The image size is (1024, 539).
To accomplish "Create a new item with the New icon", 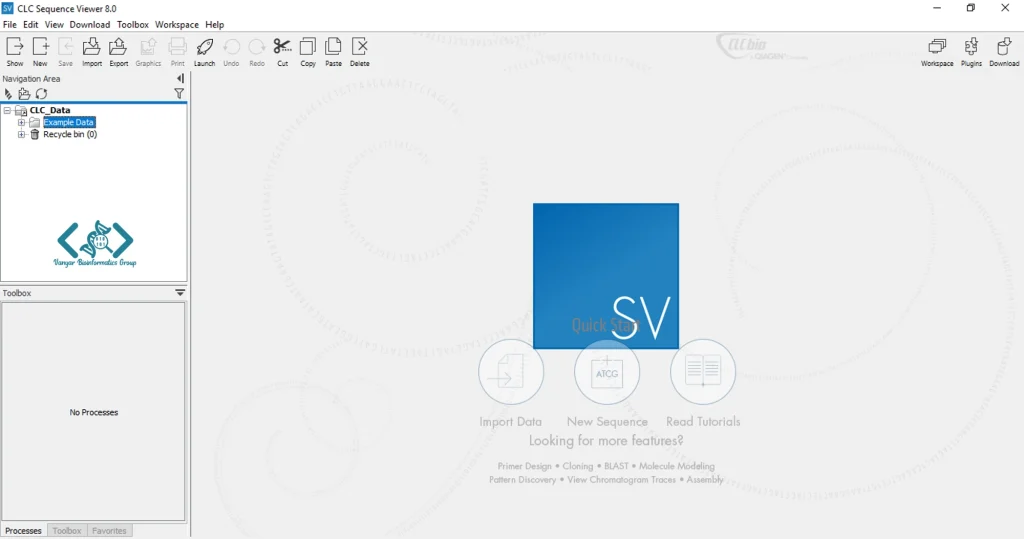I will point(40,52).
